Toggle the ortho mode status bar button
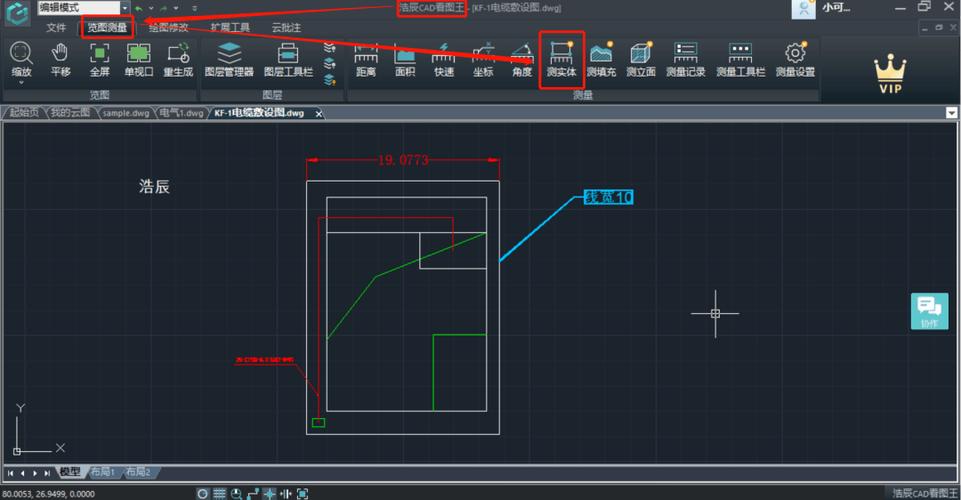This screenshot has height=500, width=961. click(253, 493)
